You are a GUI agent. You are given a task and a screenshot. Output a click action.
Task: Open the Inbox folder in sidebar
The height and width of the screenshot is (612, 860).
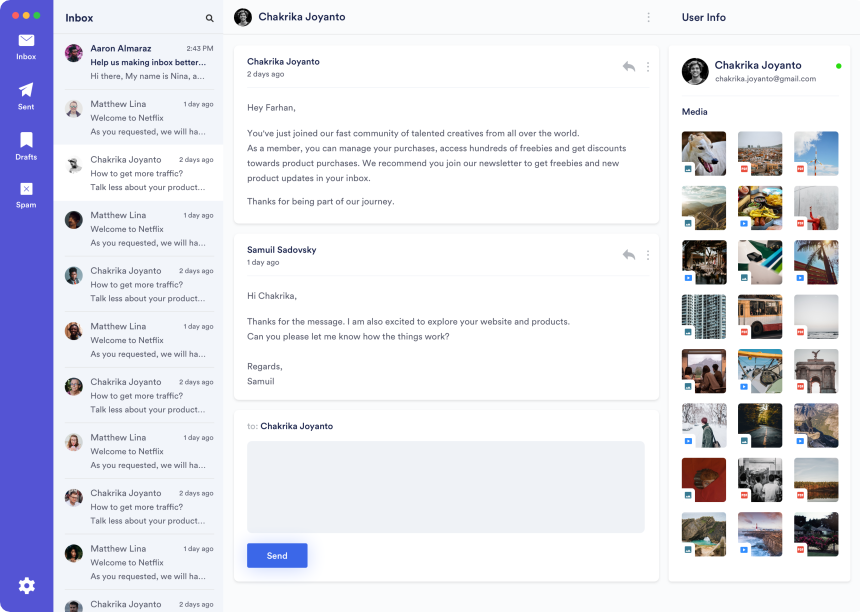(26, 46)
